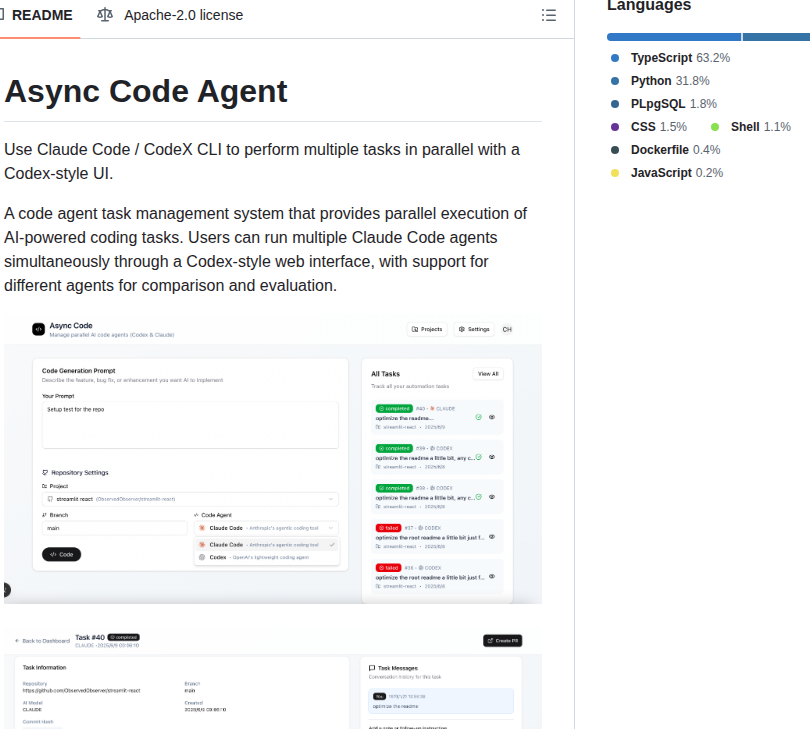Click the eye icon on task #40
This screenshot has width=810, height=729.
(492, 417)
